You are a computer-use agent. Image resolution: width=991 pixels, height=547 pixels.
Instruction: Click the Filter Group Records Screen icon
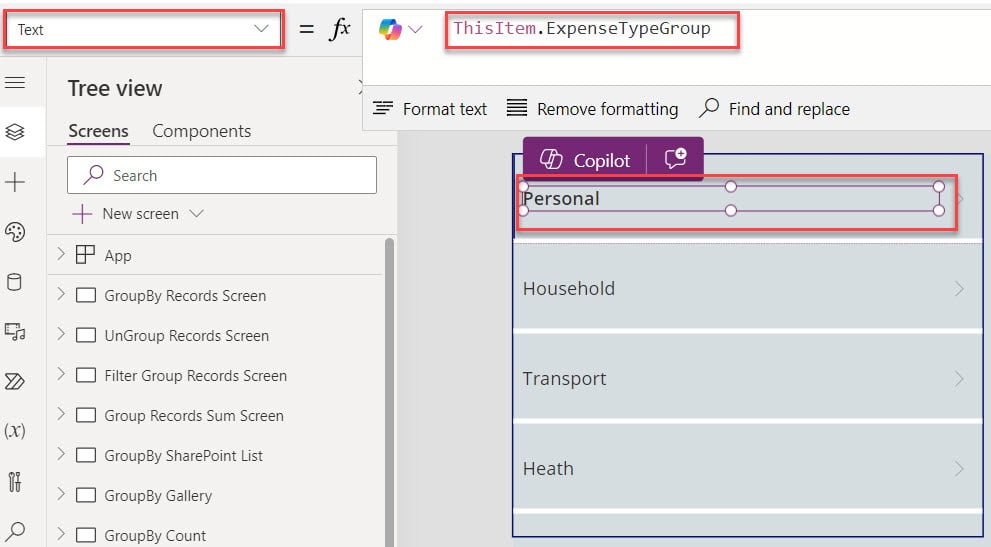click(x=85, y=375)
